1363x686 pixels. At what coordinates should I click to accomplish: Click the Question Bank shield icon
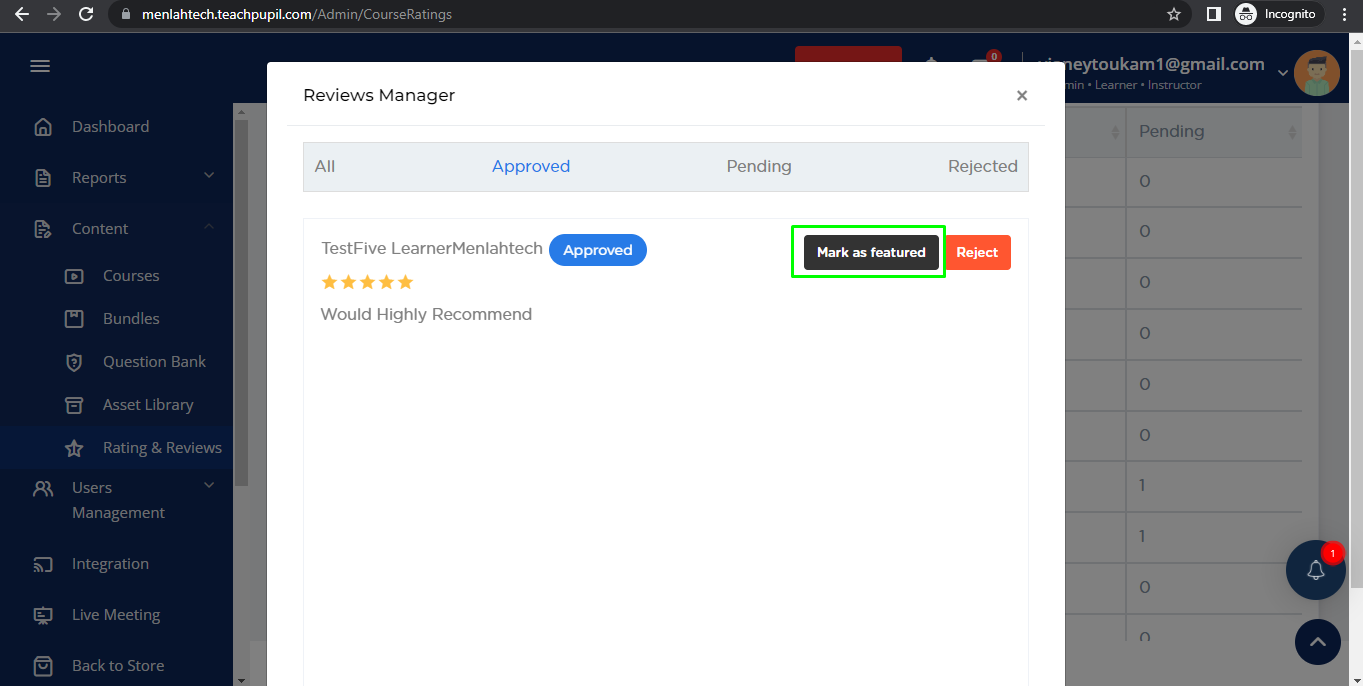[74, 362]
